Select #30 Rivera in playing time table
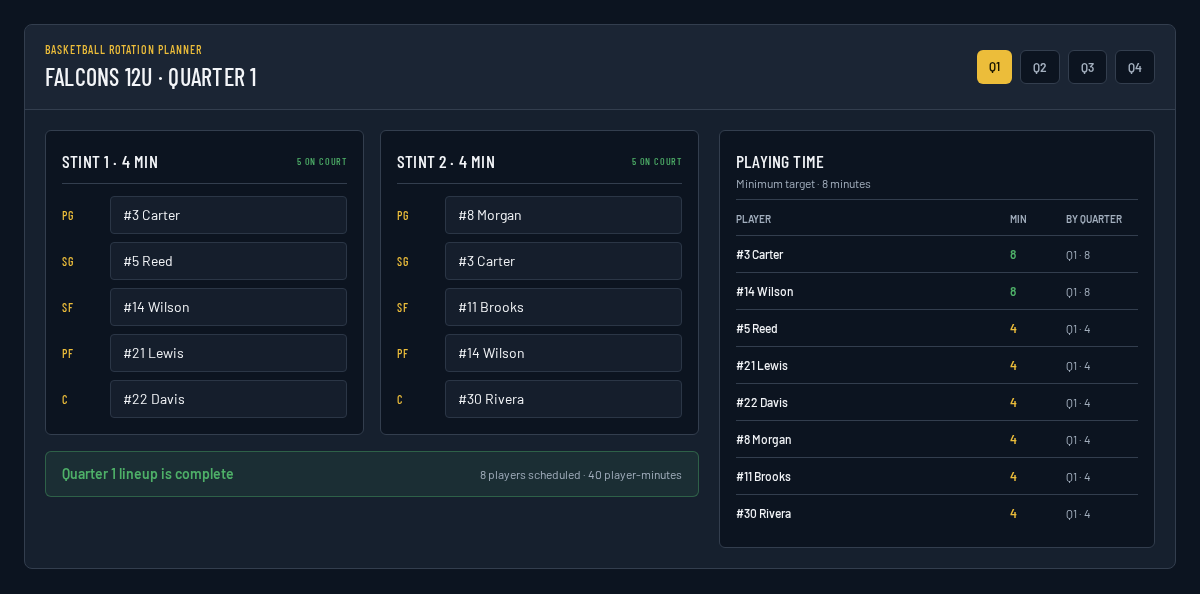 (x=937, y=514)
